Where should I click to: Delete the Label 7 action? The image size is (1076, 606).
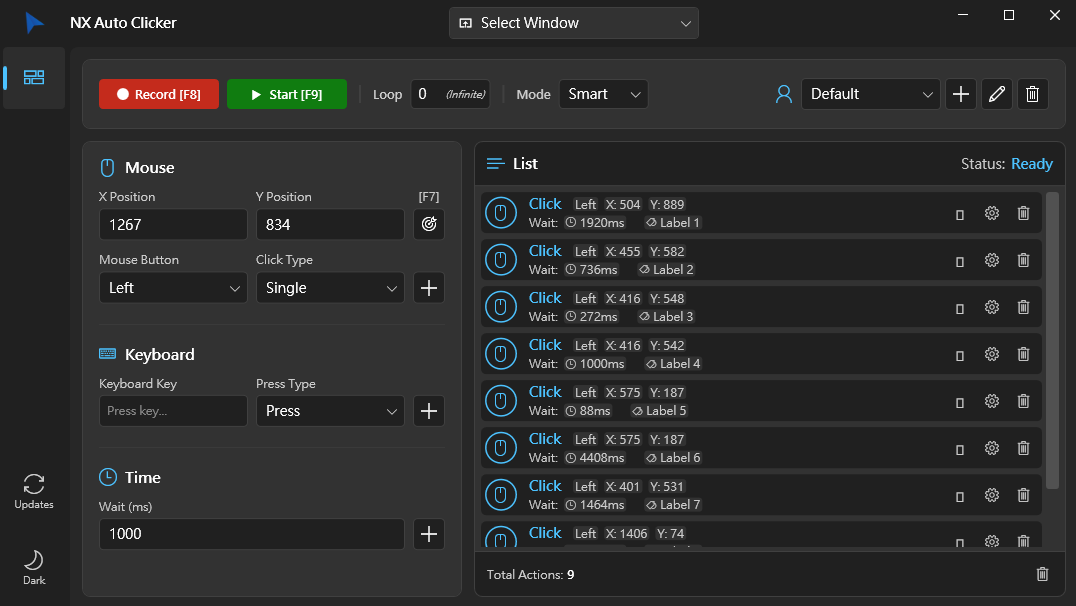(x=1023, y=496)
